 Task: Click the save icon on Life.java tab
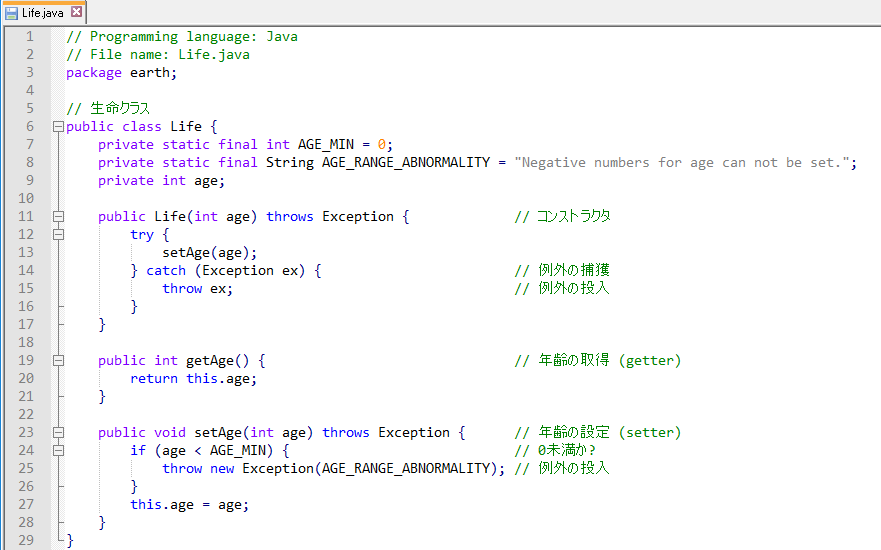(11, 13)
